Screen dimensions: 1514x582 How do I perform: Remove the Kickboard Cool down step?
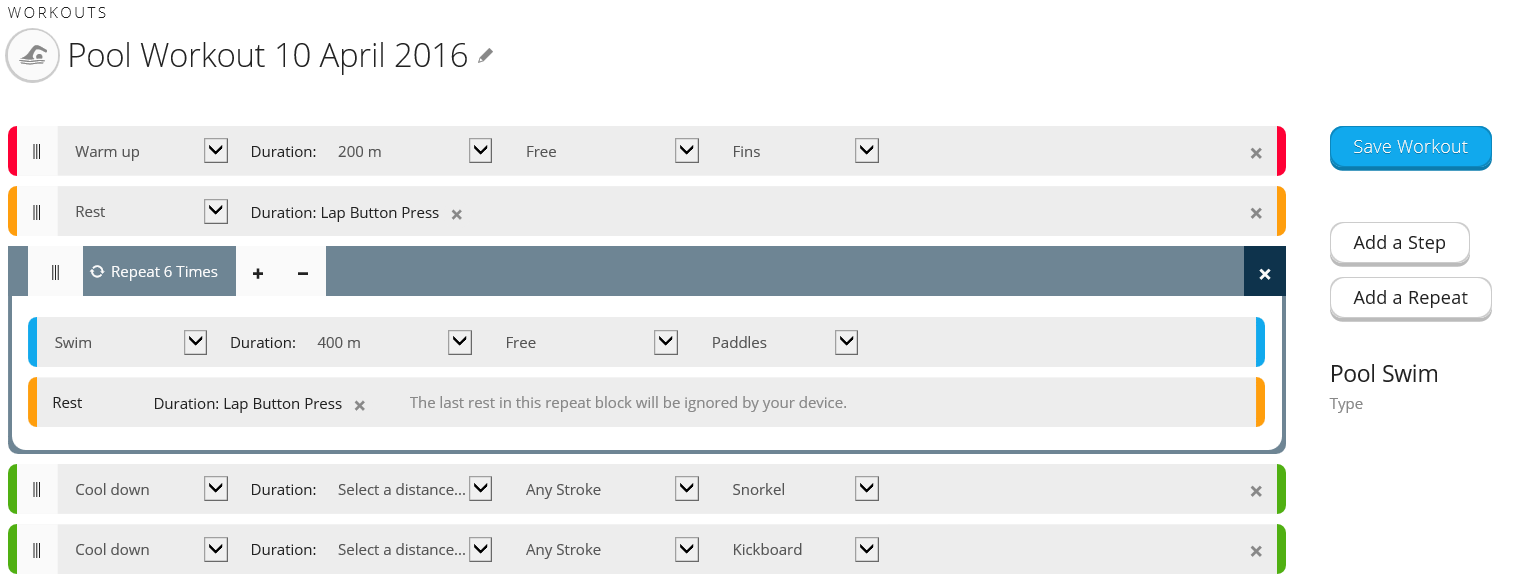pos(1256,551)
